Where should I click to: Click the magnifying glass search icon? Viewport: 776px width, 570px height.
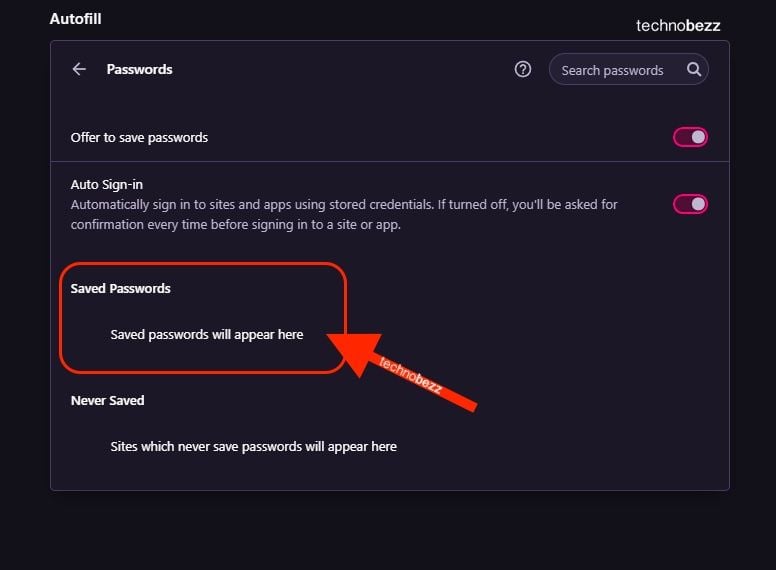pyautogui.click(x=694, y=69)
